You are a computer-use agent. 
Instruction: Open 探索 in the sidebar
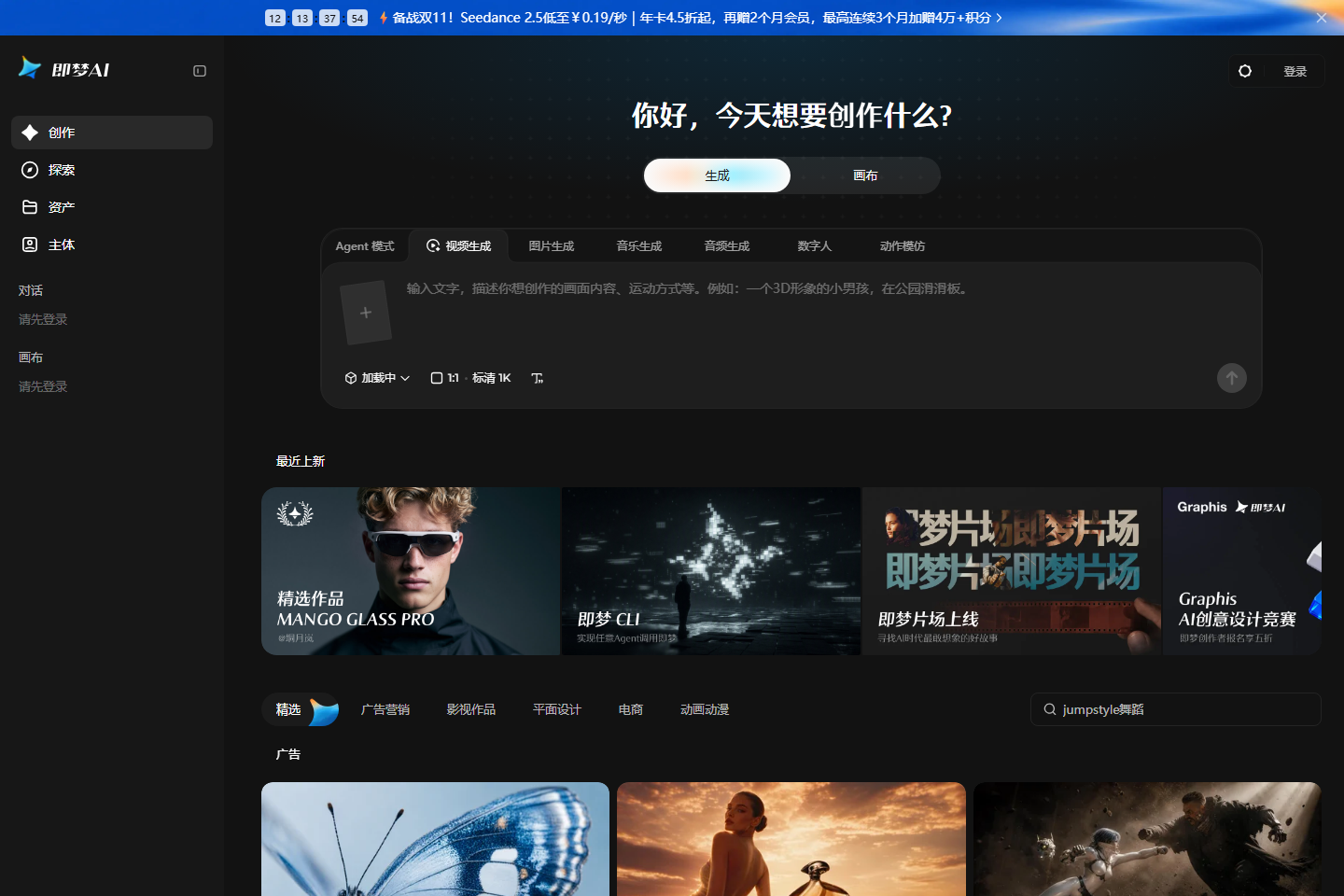tap(112, 170)
